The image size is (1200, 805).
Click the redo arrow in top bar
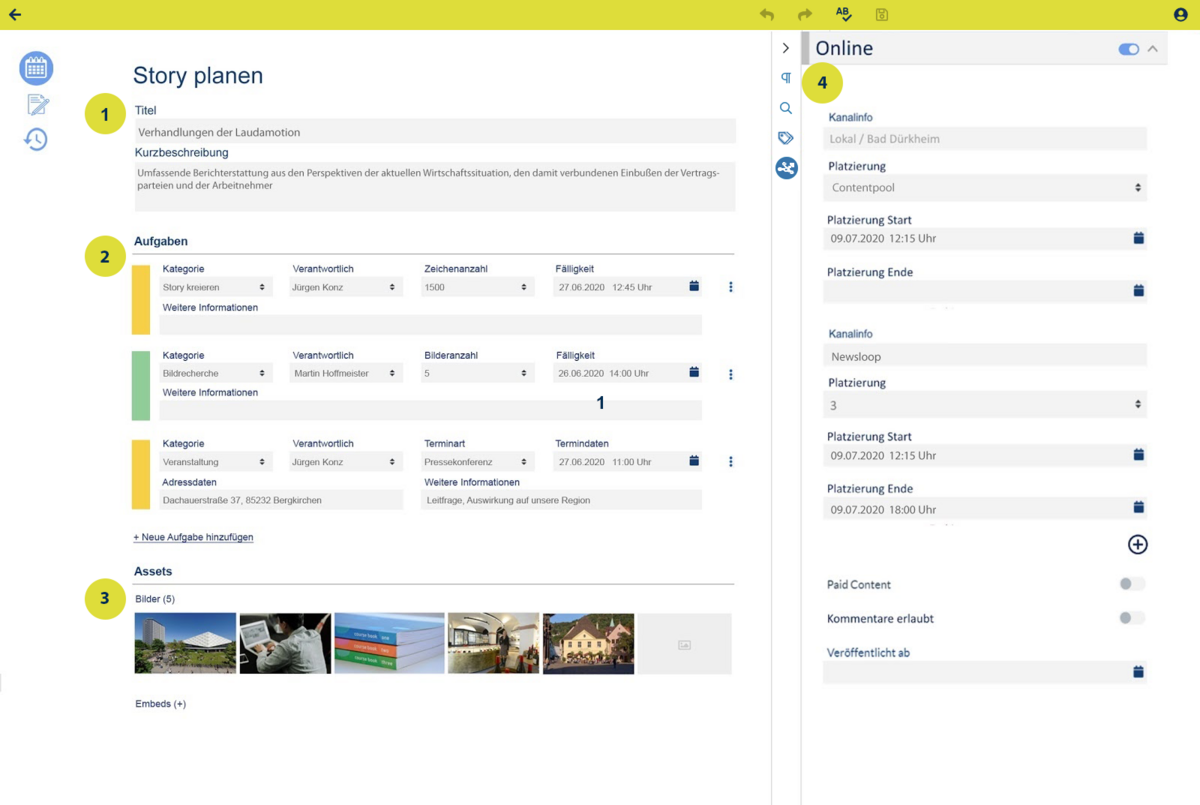click(805, 14)
